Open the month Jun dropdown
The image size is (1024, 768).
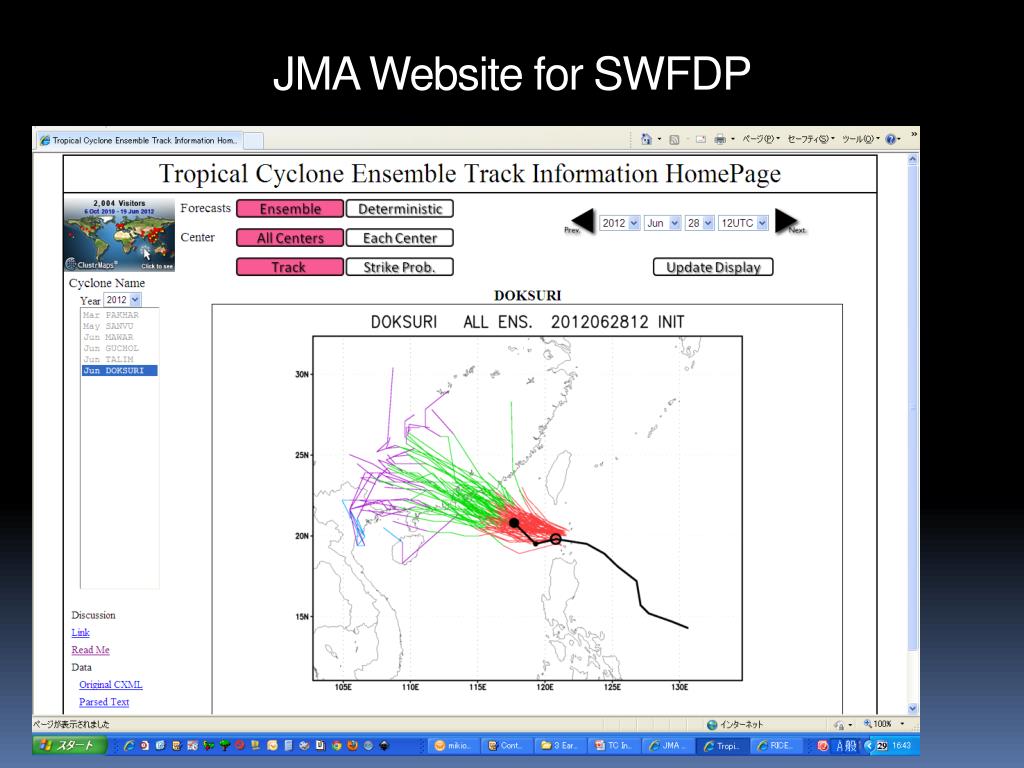[x=662, y=223]
